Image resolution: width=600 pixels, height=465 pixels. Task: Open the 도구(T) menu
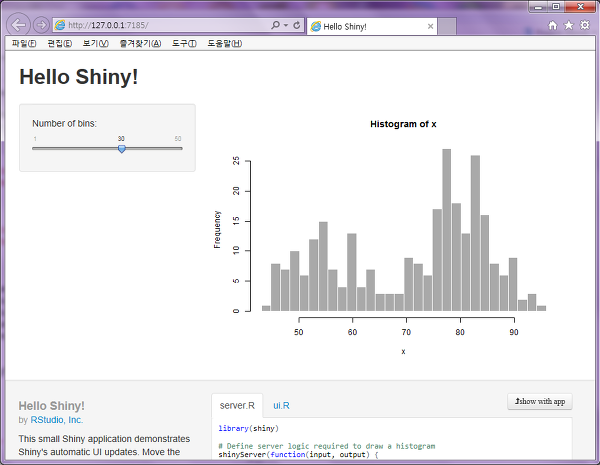[184, 43]
